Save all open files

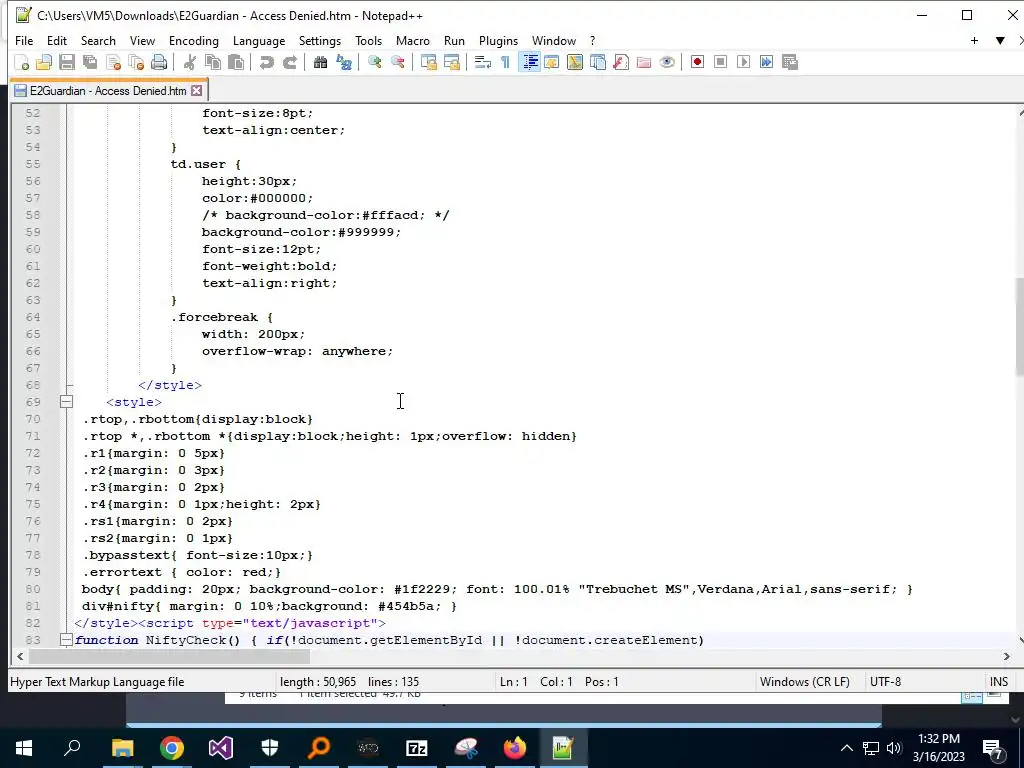(89, 62)
